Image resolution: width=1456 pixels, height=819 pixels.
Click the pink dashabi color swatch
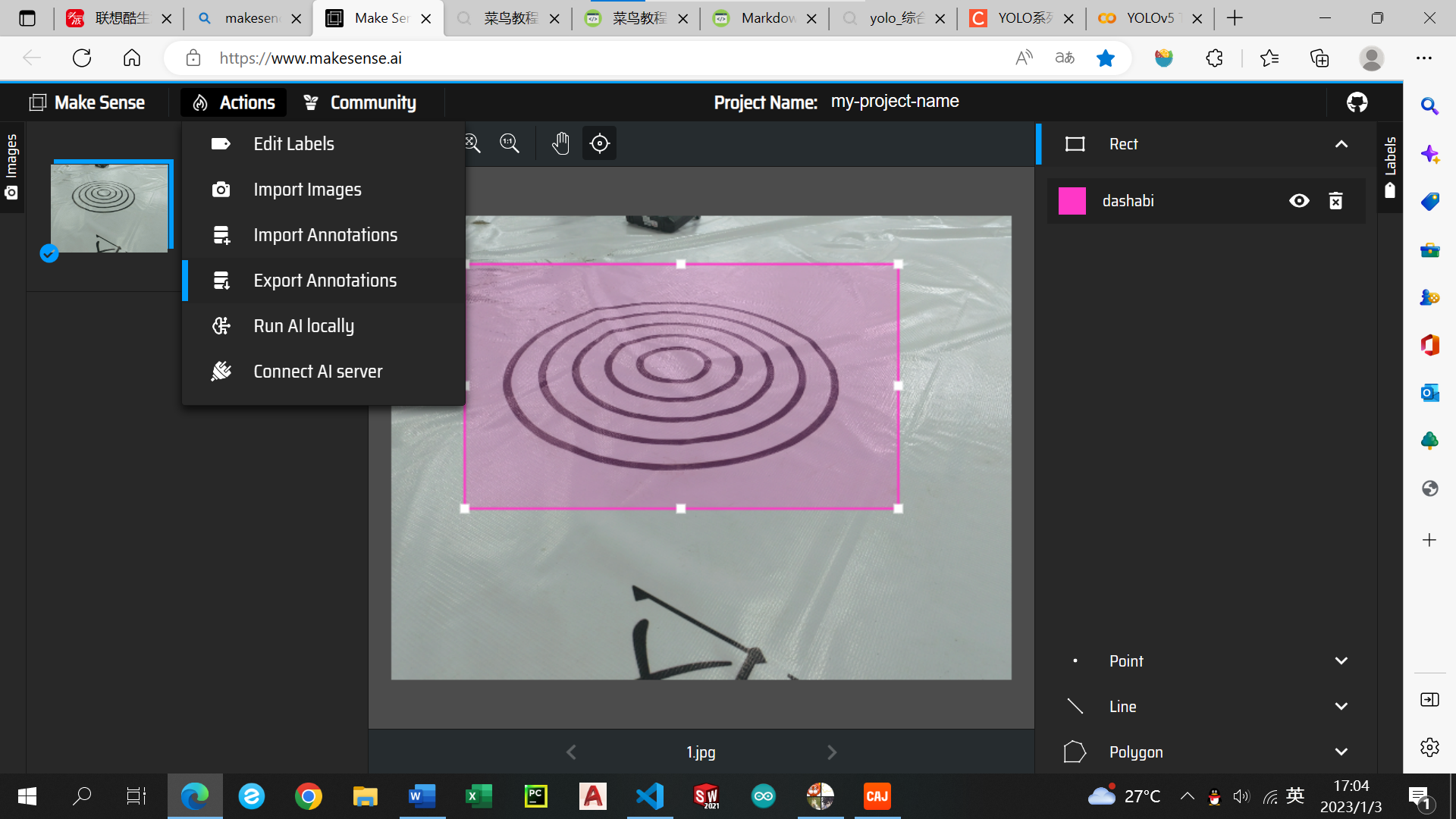(1072, 201)
